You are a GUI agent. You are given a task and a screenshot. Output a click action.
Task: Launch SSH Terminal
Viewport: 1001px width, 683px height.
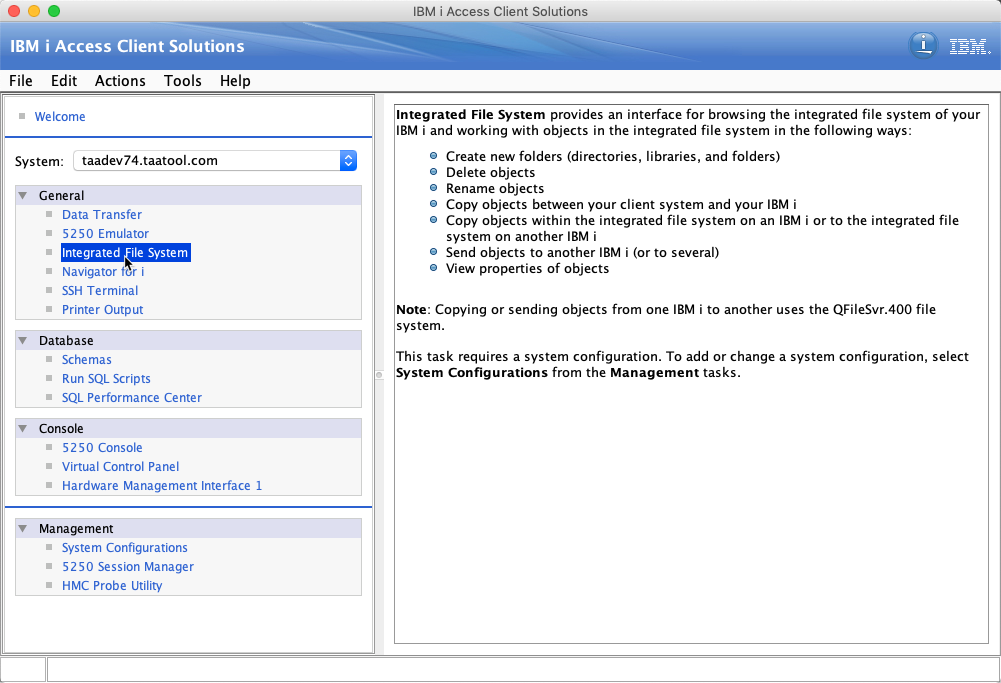pos(100,290)
